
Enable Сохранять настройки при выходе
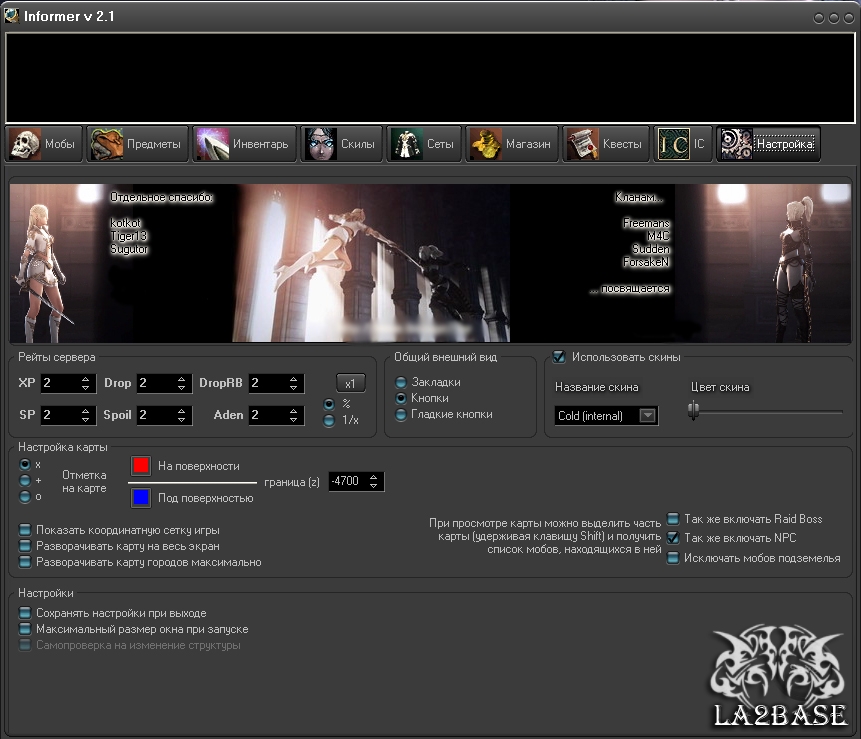tap(25, 613)
